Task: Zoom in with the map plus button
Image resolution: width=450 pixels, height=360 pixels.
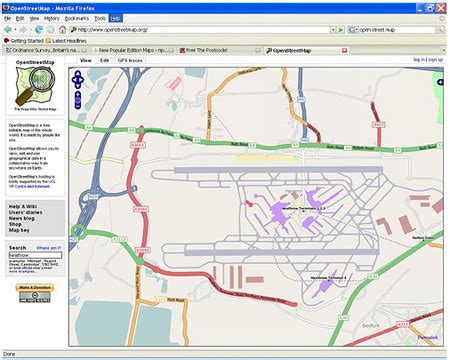Action: tap(78, 93)
